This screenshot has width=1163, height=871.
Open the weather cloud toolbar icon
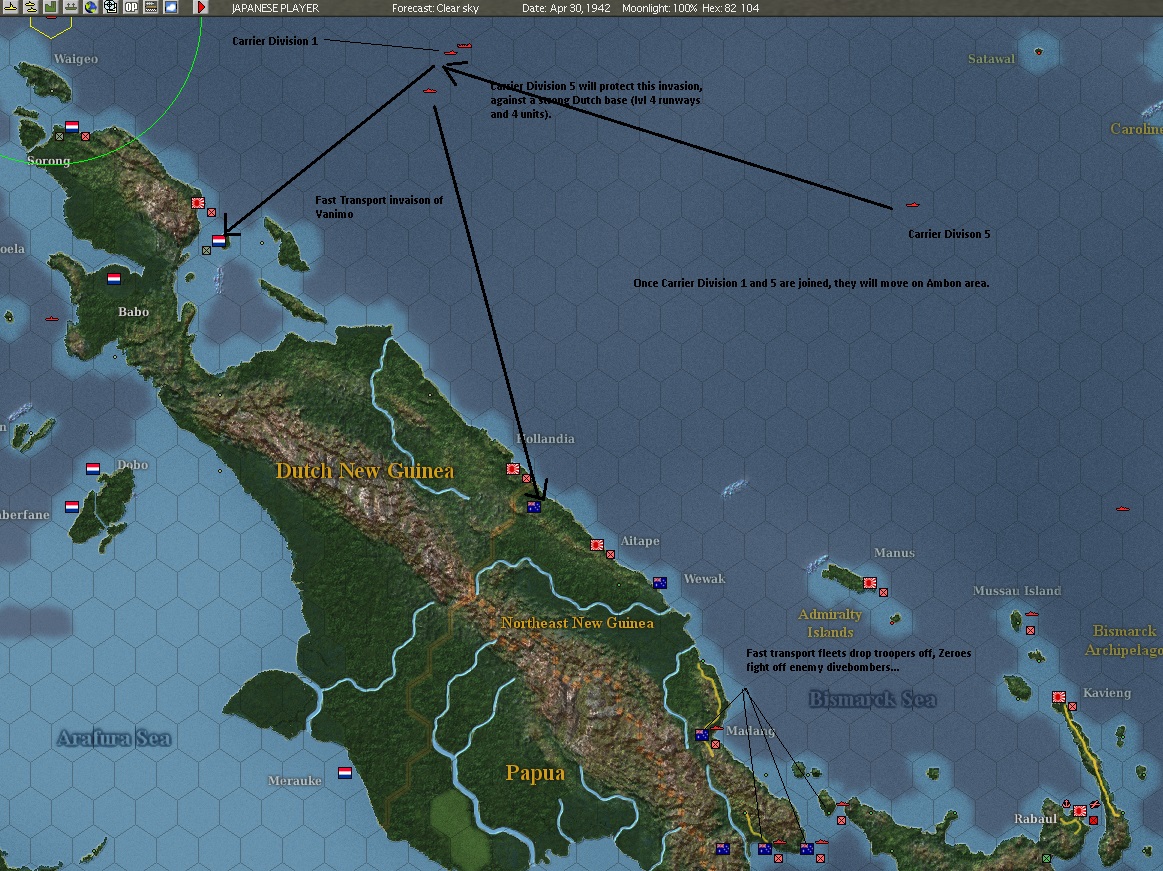pos(171,7)
